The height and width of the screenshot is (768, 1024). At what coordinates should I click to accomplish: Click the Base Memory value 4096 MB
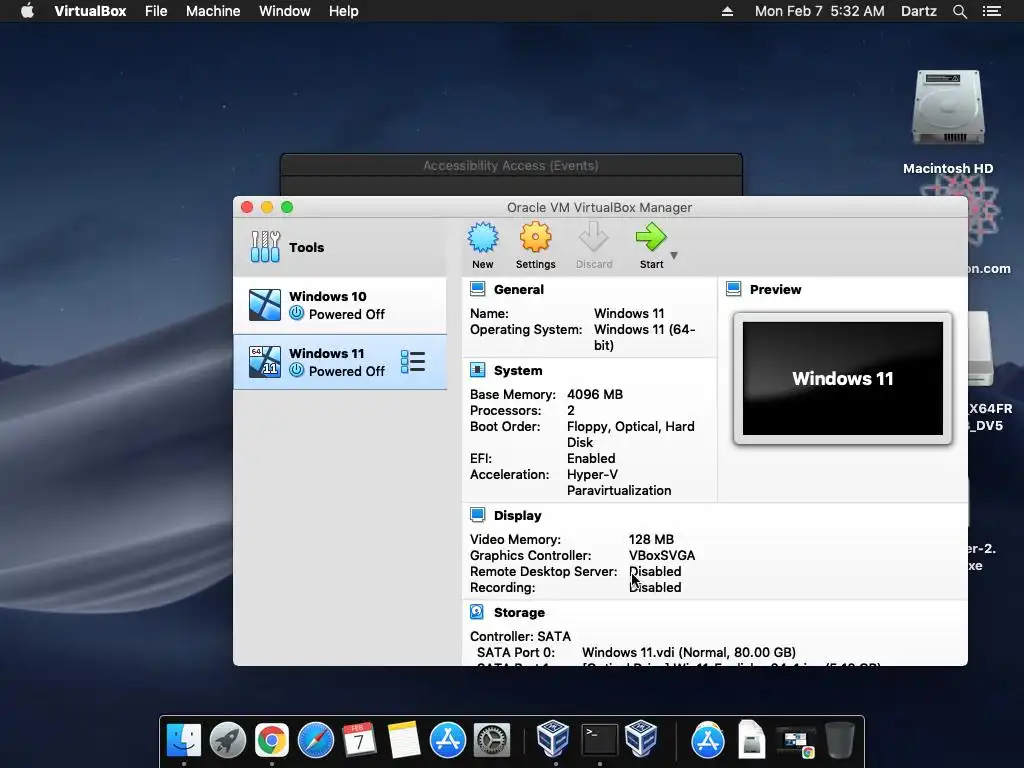595,394
